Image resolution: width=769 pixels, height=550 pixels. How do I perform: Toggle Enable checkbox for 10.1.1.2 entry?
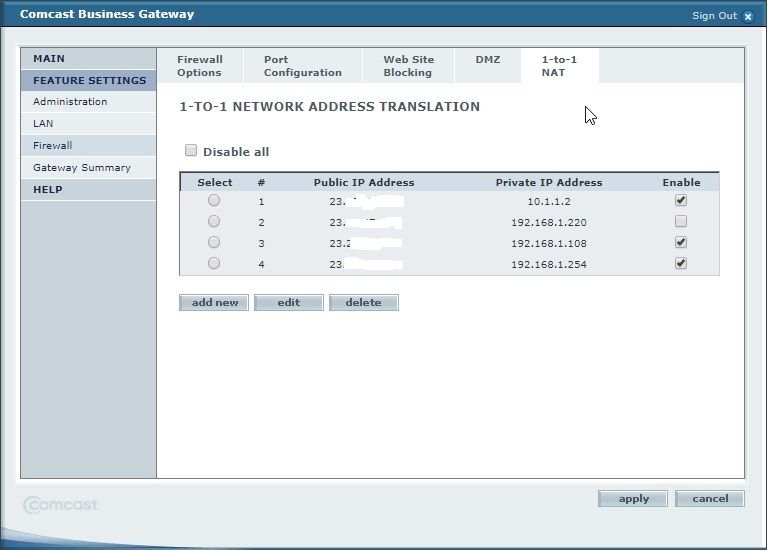[681, 200]
